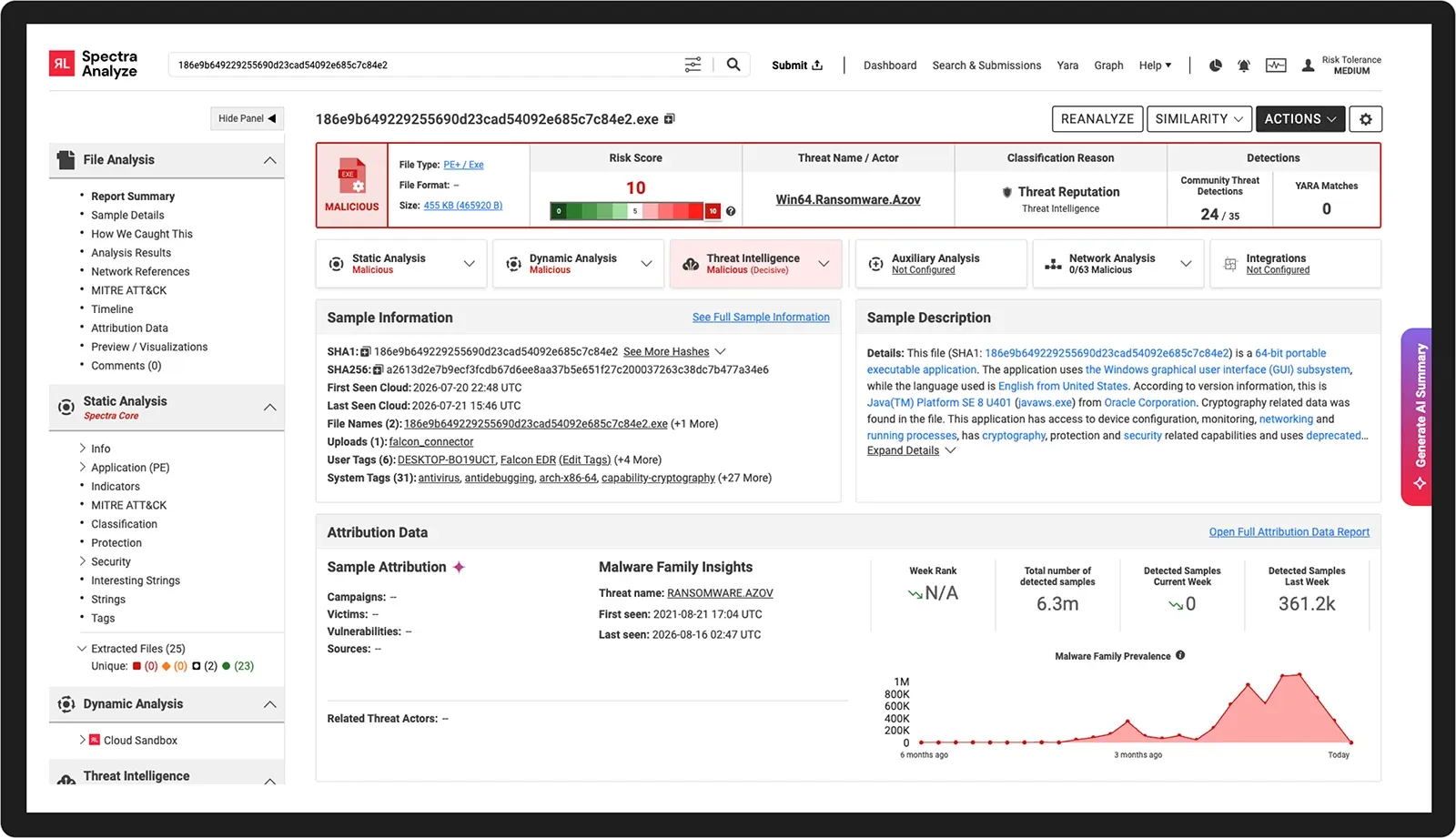This screenshot has height=838, width=1456.
Task: Click the Win64.Ransomware.Azov threat name
Action: [848, 199]
